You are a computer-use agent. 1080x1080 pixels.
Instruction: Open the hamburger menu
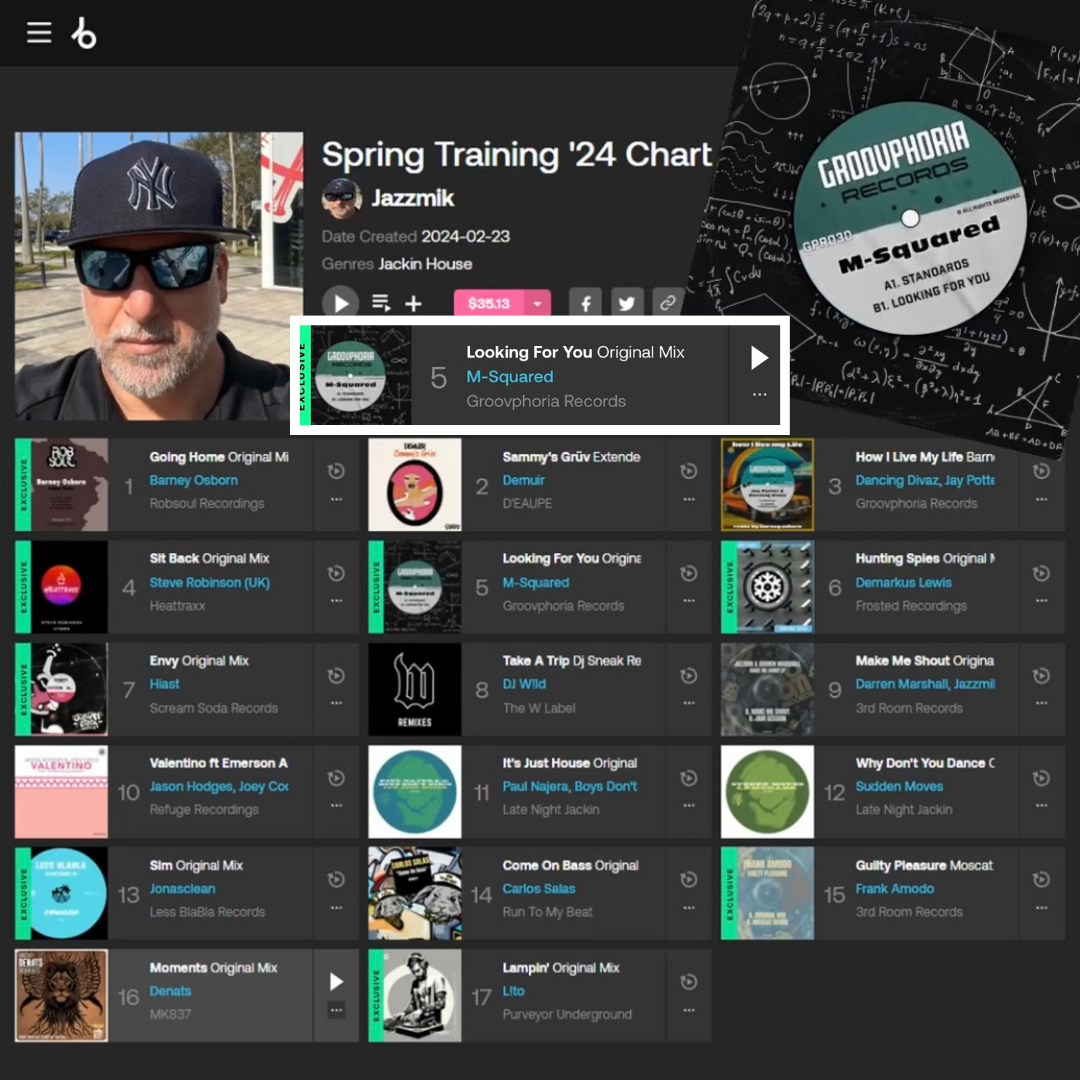click(x=39, y=32)
